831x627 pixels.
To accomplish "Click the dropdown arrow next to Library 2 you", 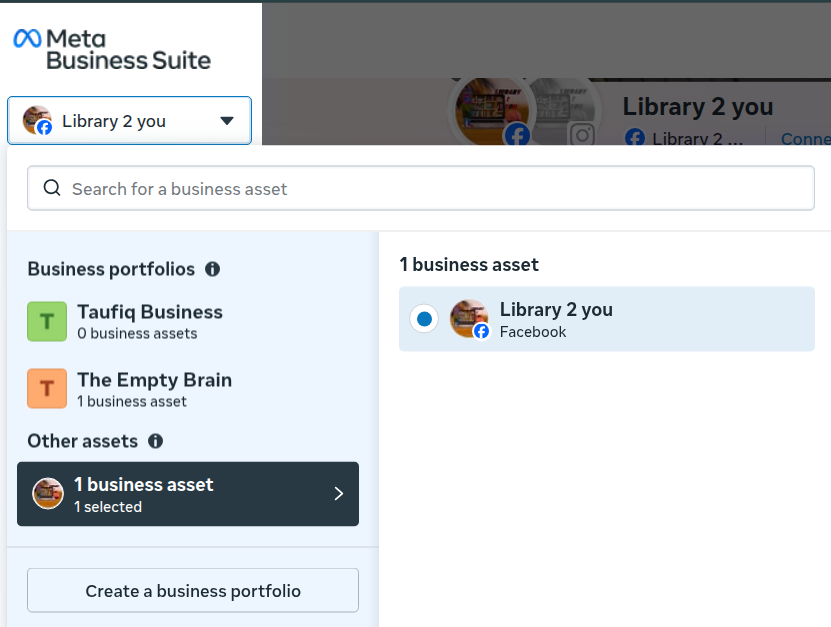I will click(x=227, y=121).
